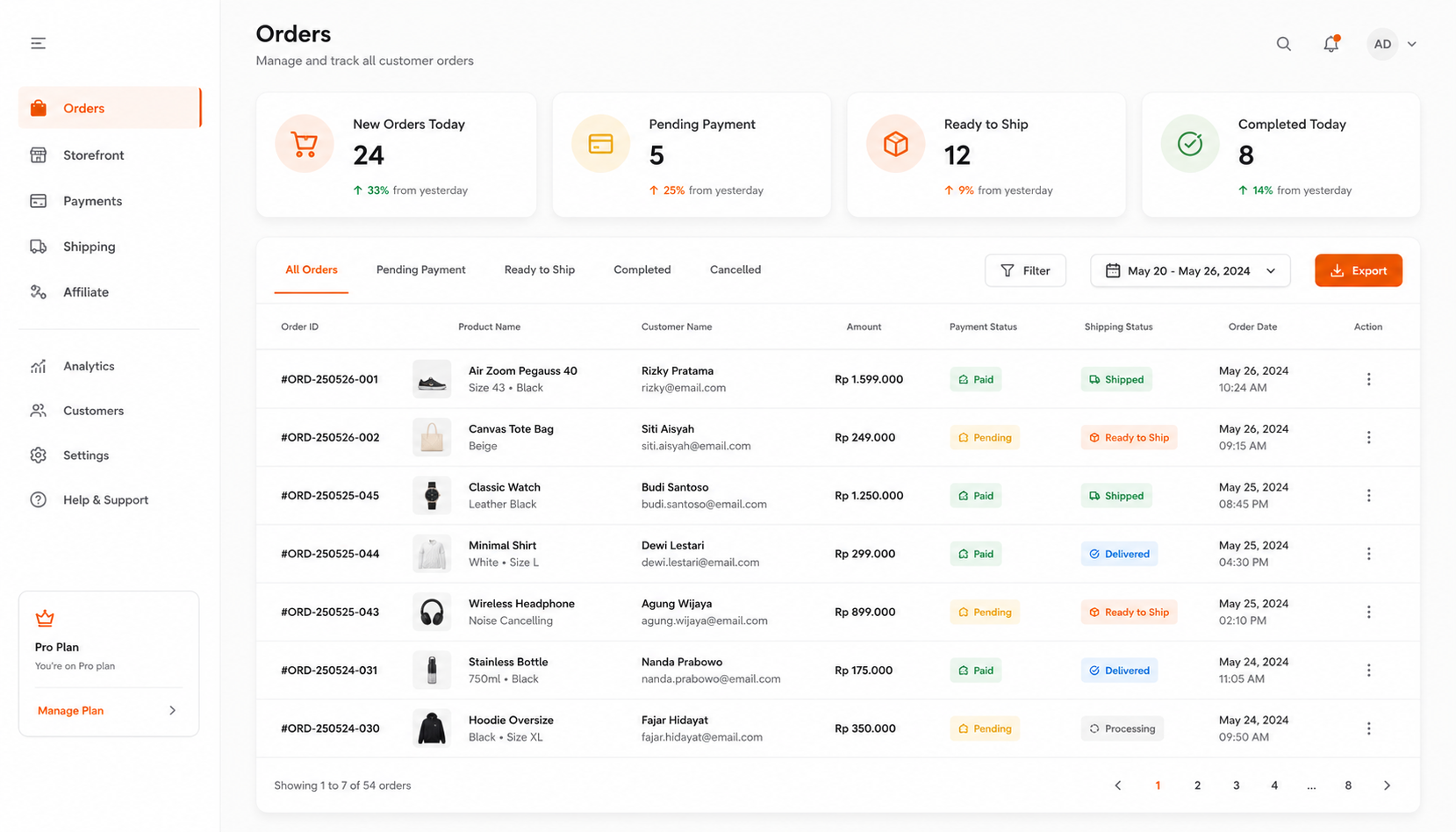
Task: Click the Minimal Shirt thumbnail
Action: (x=432, y=554)
